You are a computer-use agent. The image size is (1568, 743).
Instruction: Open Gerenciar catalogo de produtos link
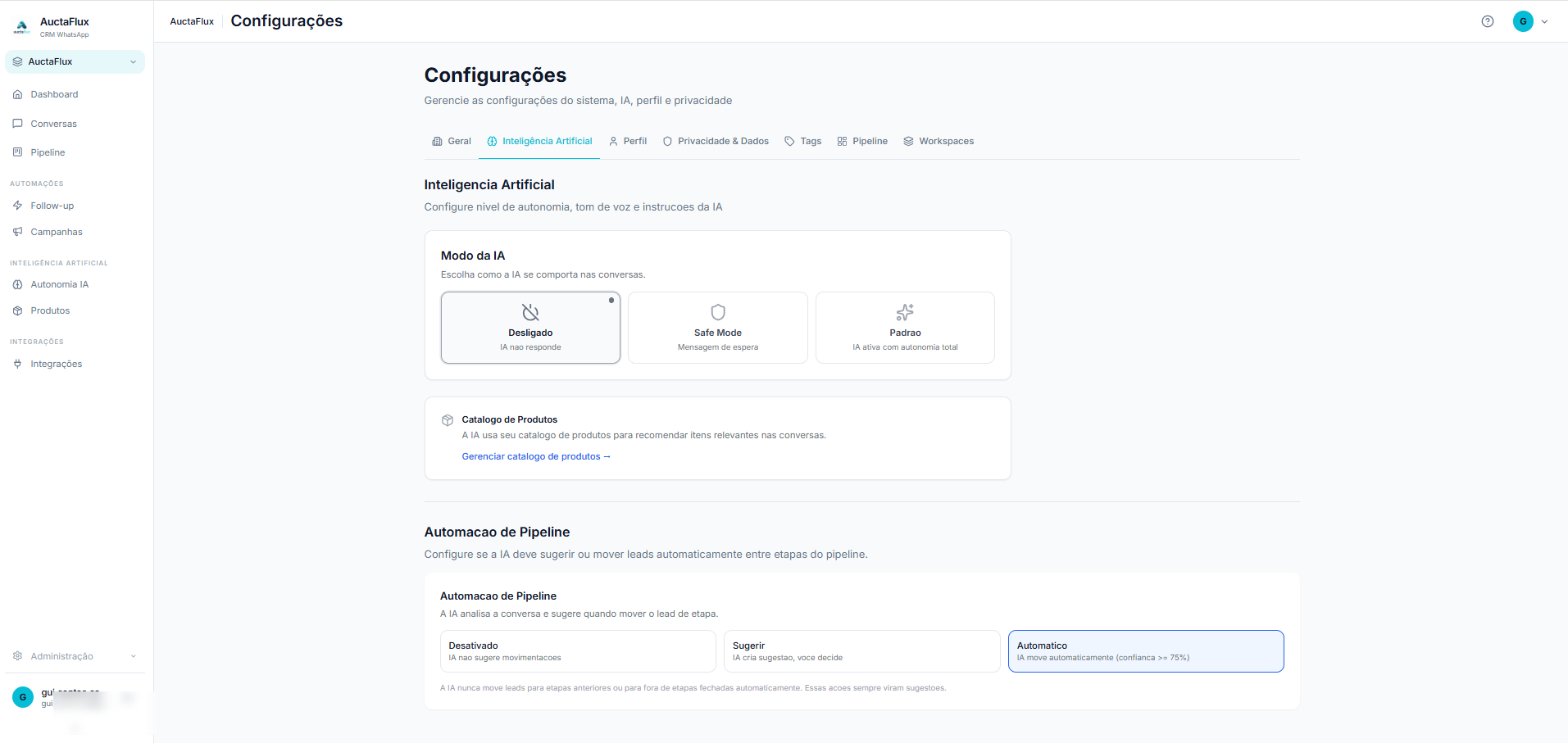pos(536,456)
